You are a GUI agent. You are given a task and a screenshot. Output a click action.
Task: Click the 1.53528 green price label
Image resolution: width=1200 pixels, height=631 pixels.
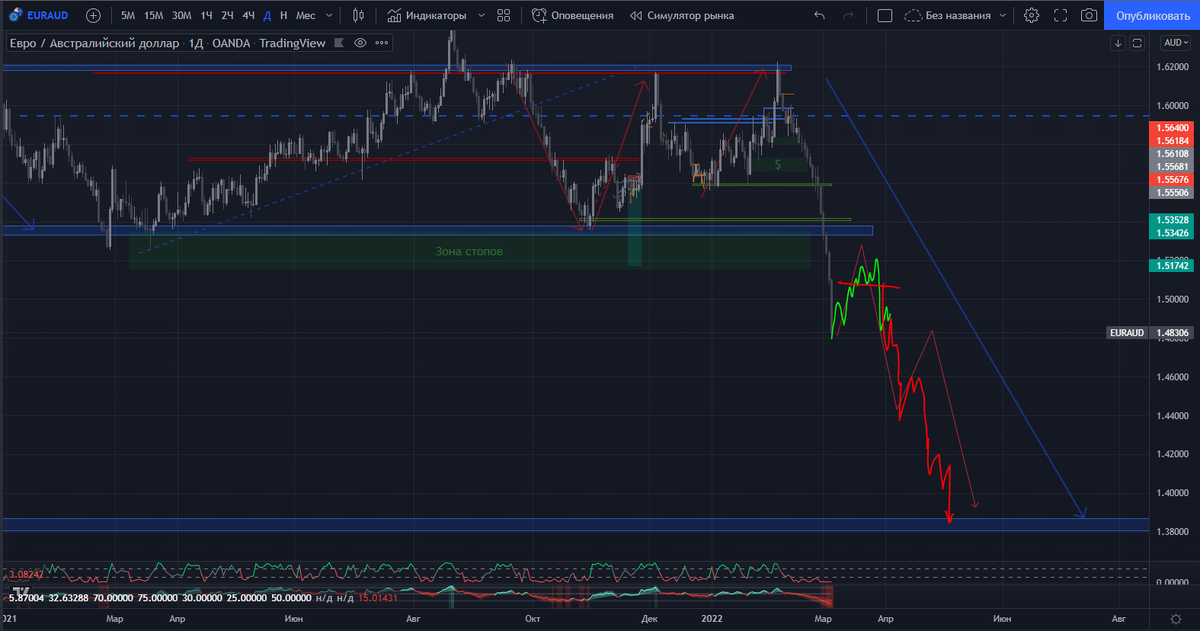(1172, 219)
